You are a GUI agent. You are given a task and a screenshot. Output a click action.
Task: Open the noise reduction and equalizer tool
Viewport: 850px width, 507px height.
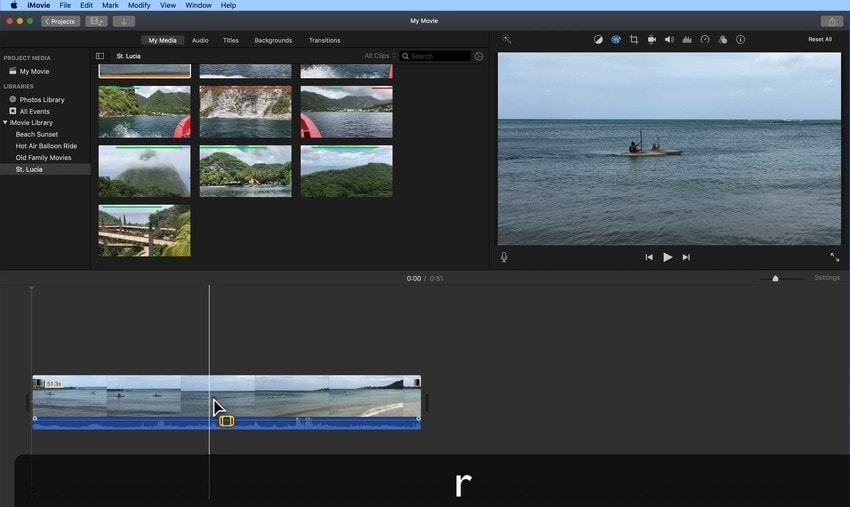(687, 40)
